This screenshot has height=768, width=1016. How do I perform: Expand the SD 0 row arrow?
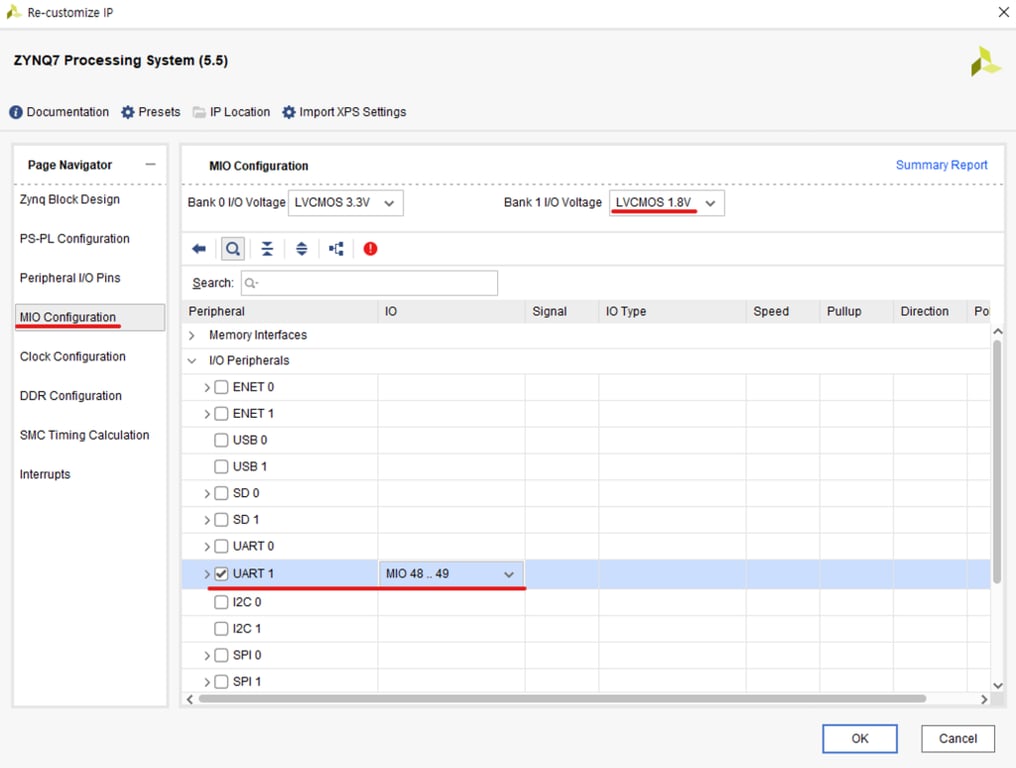(207, 494)
